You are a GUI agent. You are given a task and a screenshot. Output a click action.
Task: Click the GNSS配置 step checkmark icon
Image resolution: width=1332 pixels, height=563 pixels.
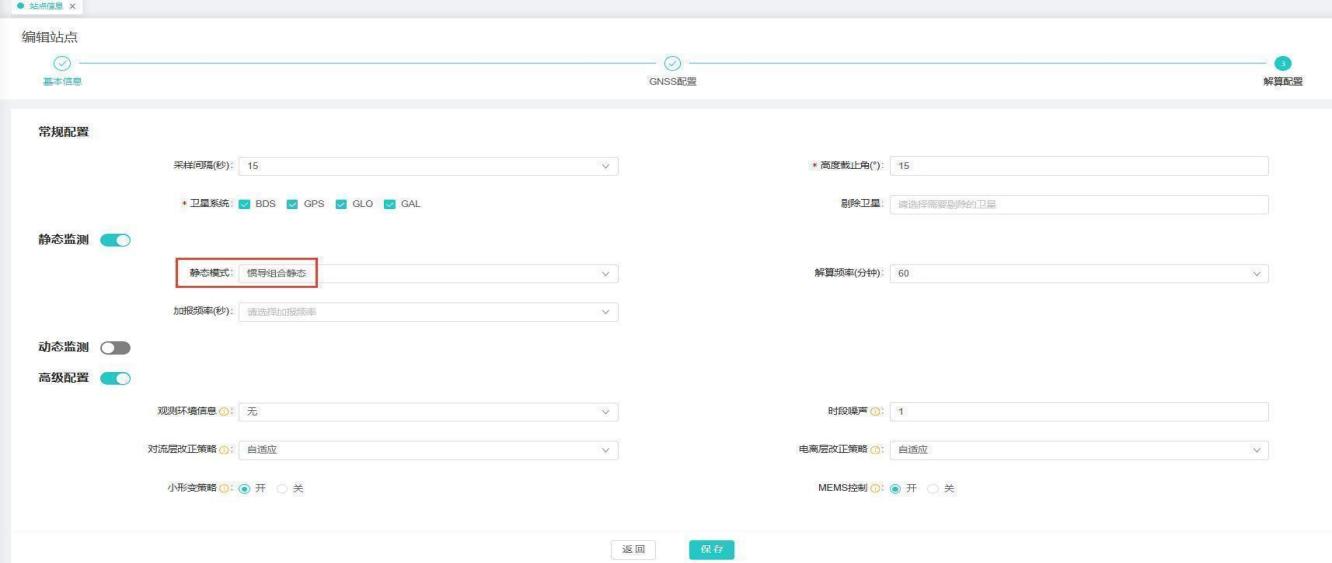pyautogui.click(x=673, y=63)
